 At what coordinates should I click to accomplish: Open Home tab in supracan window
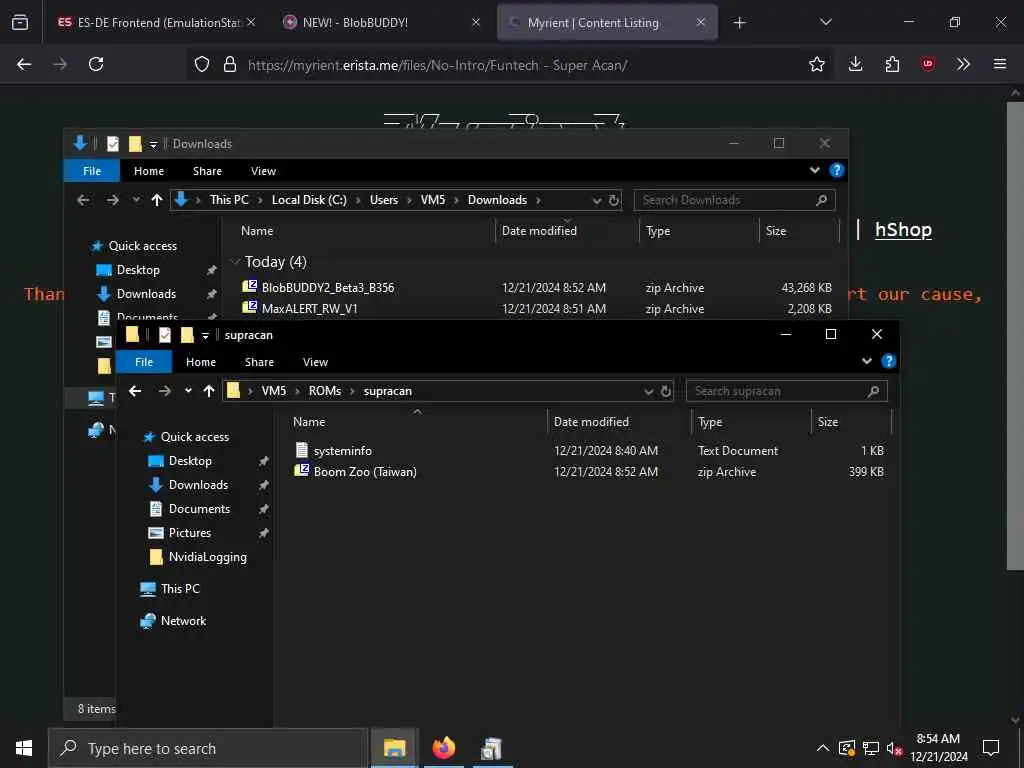point(200,362)
